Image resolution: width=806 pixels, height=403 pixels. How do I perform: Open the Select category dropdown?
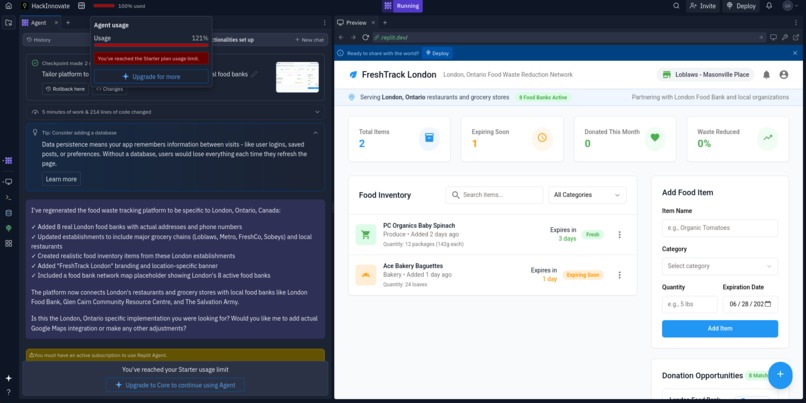point(720,266)
